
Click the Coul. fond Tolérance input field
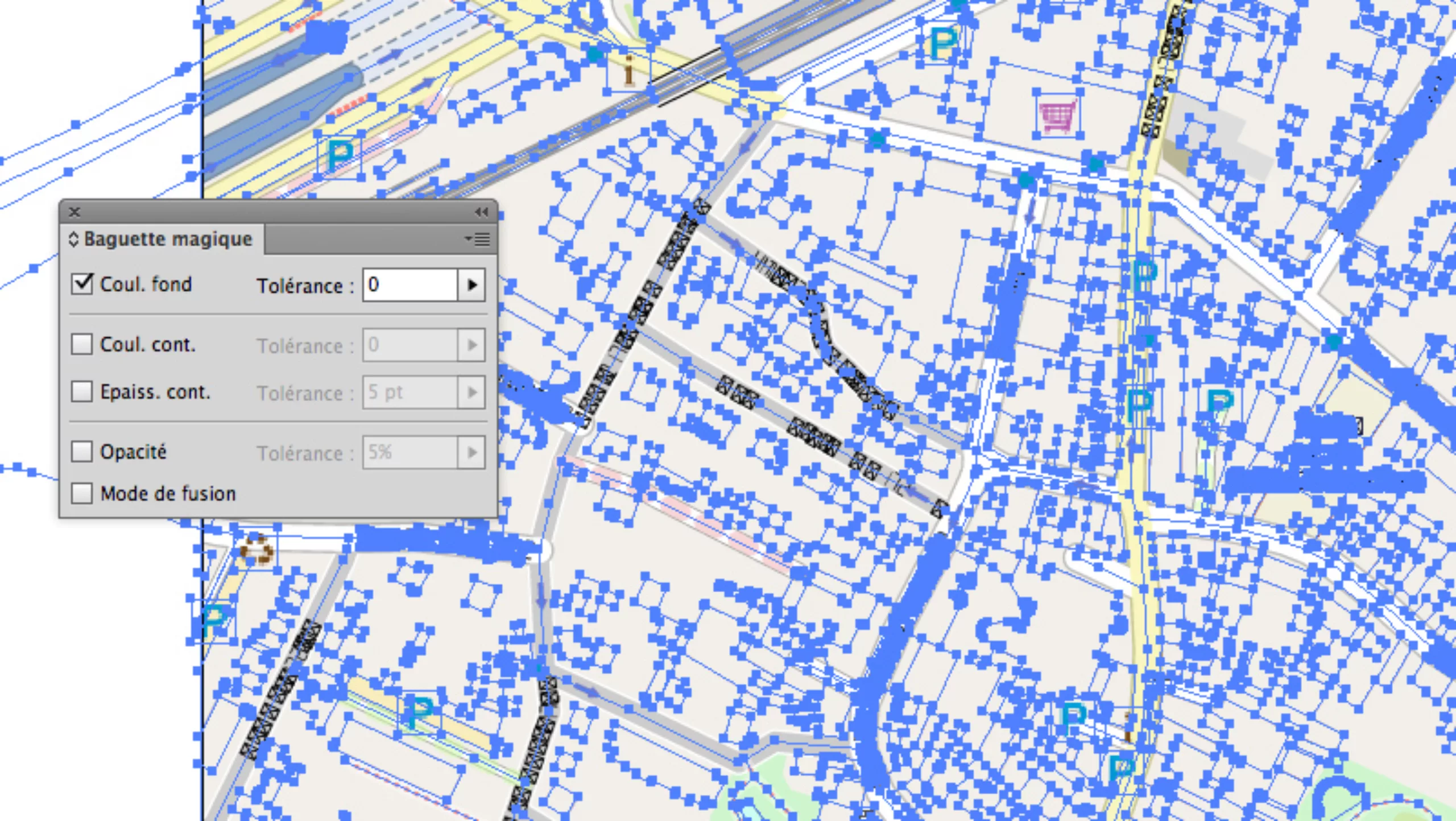coord(409,284)
